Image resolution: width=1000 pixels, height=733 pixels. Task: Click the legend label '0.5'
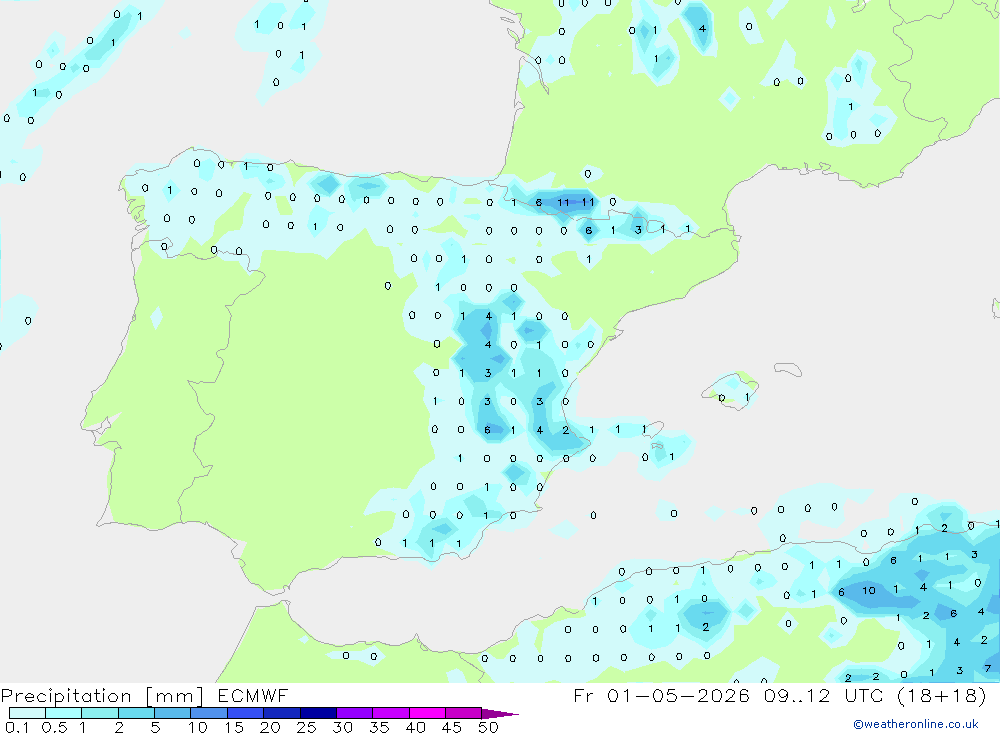[54, 727]
